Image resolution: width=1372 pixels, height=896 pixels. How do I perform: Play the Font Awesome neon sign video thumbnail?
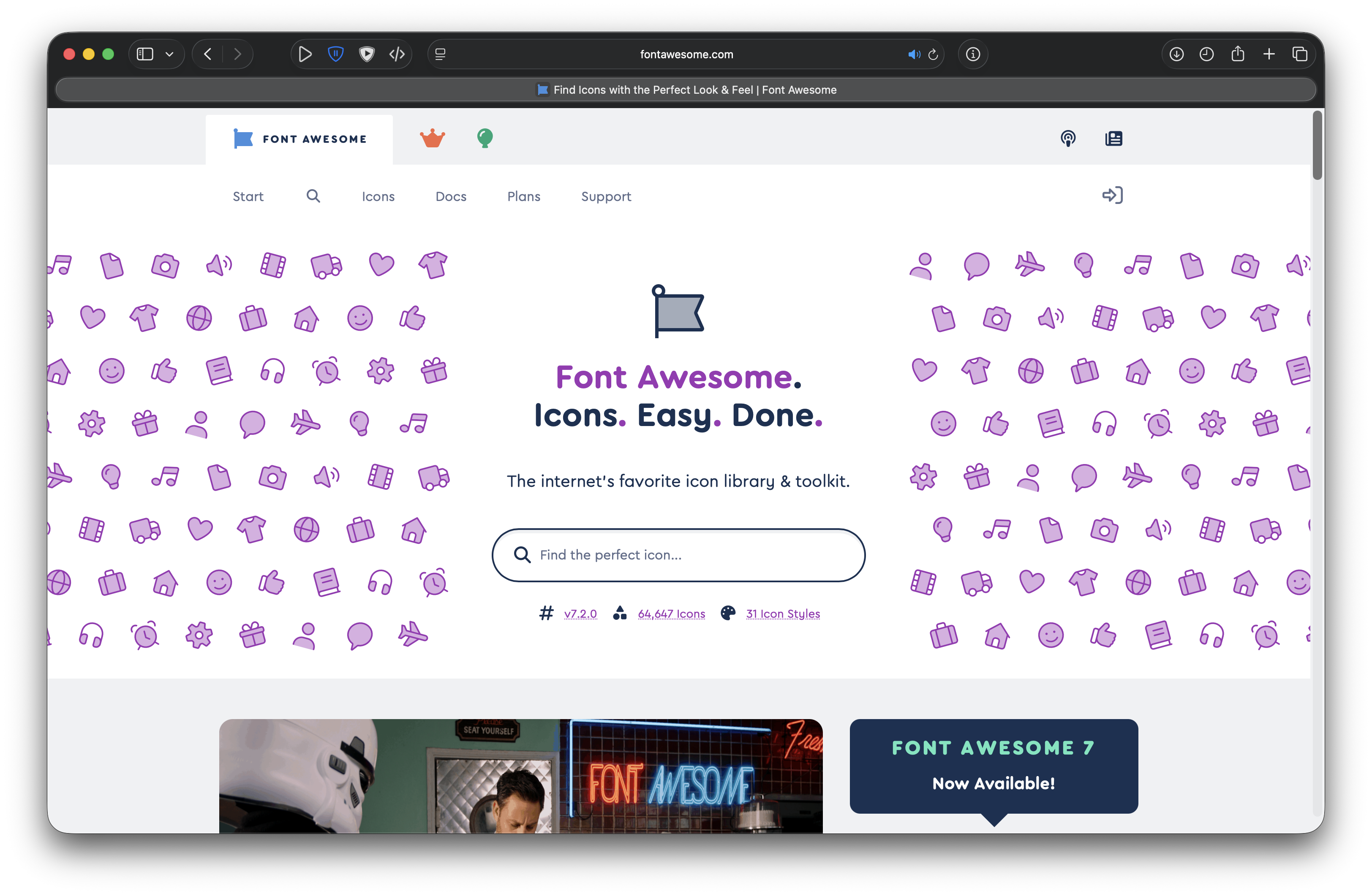click(x=520, y=776)
